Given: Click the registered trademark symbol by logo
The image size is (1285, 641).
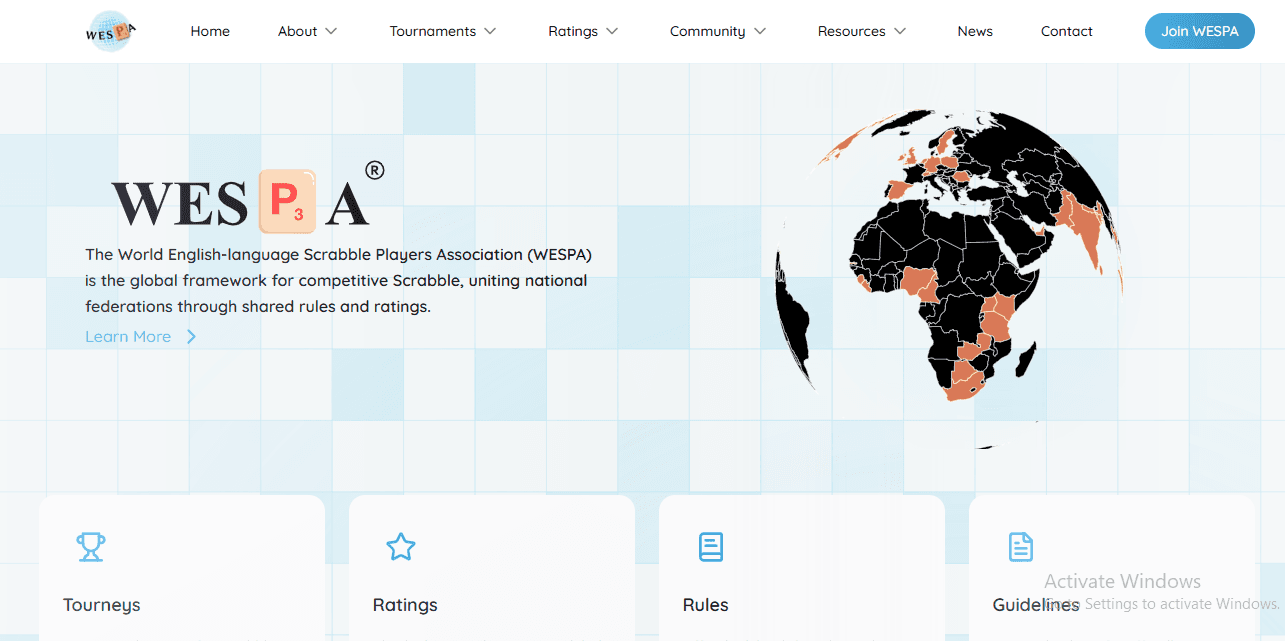Looking at the screenshot, I should tap(374, 170).
